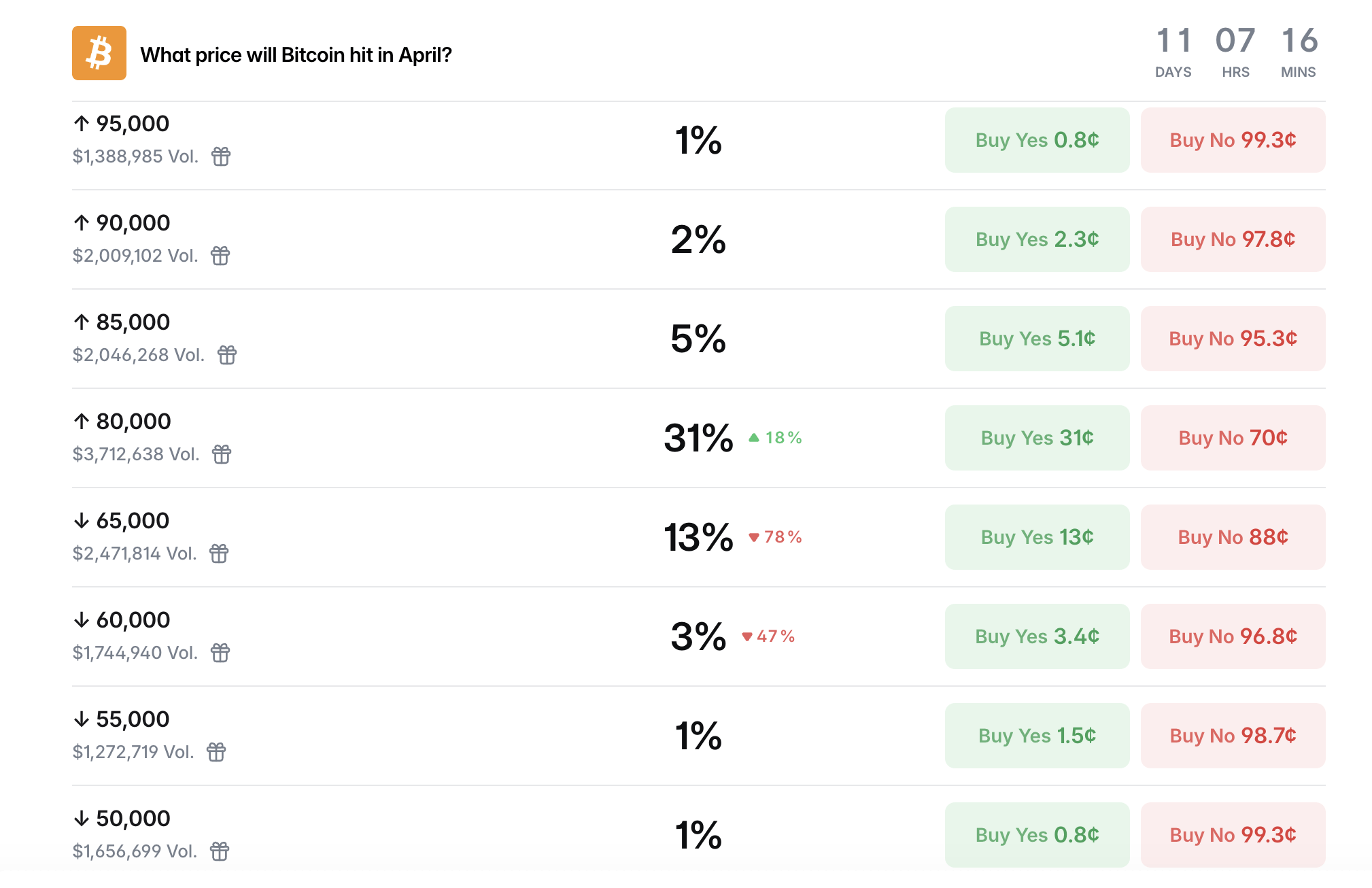This screenshot has width=1372, height=888.
Task: Click the gift icon on the 95,000 row
Action: [x=220, y=157]
